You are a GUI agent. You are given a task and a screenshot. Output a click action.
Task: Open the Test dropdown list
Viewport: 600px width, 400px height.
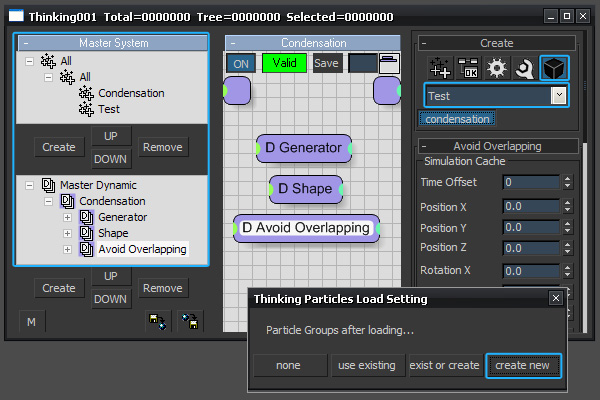pos(559,95)
